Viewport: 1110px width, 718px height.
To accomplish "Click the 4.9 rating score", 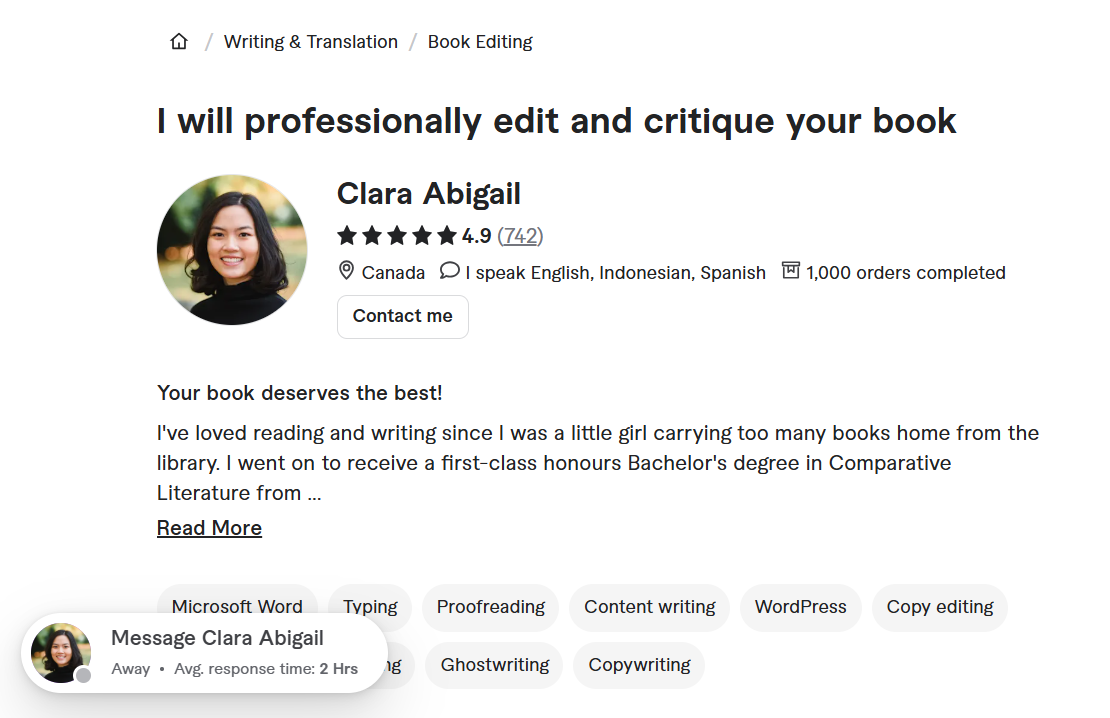I will tap(478, 235).
